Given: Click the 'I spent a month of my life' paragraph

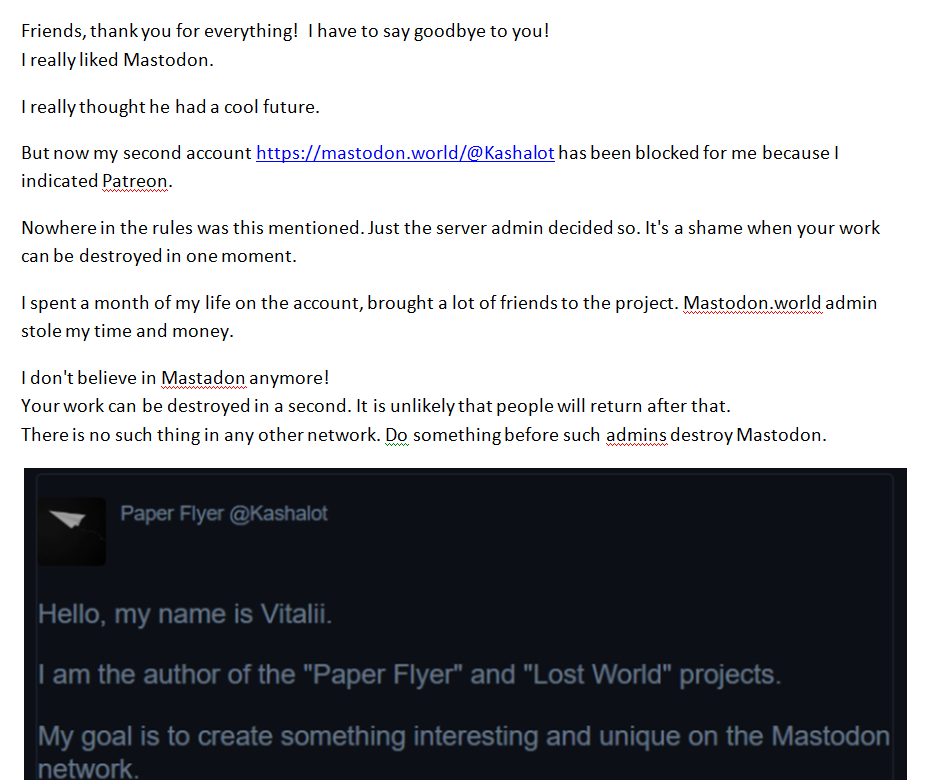Looking at the screenshot, I should [x=449, y=317].
